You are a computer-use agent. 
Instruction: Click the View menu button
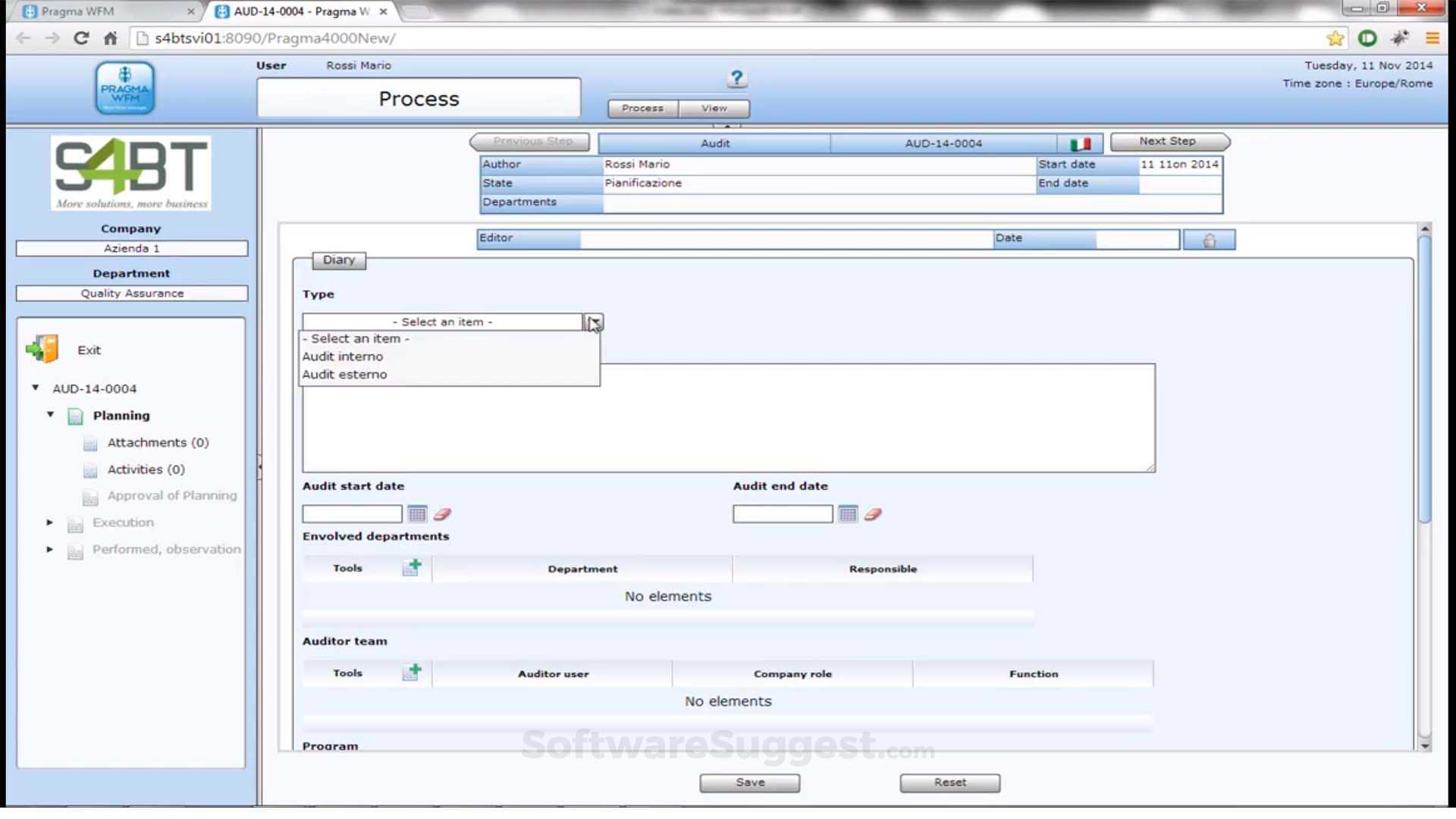714,108
